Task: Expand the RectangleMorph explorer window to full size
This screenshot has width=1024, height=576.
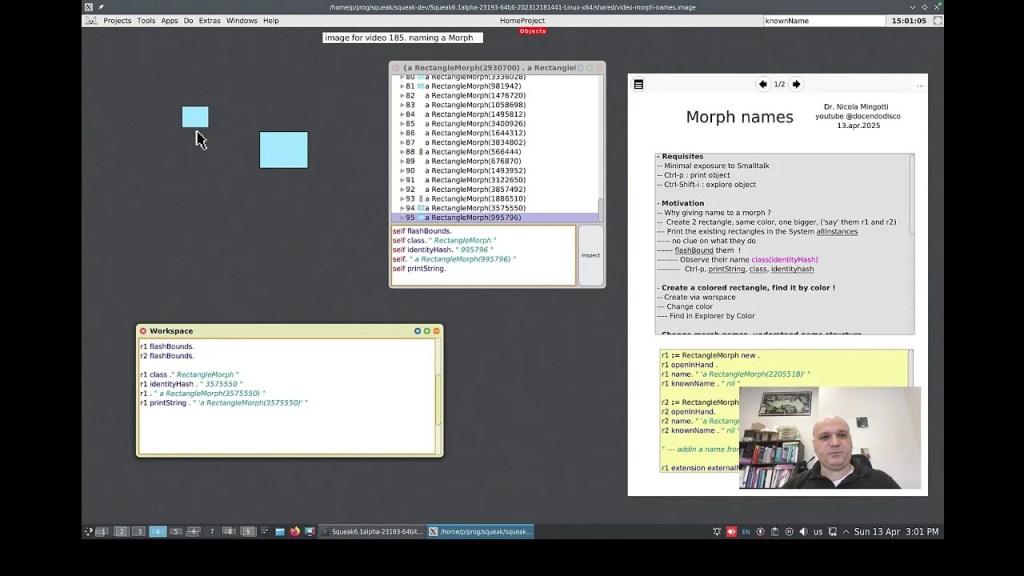Action: point(589,67)
